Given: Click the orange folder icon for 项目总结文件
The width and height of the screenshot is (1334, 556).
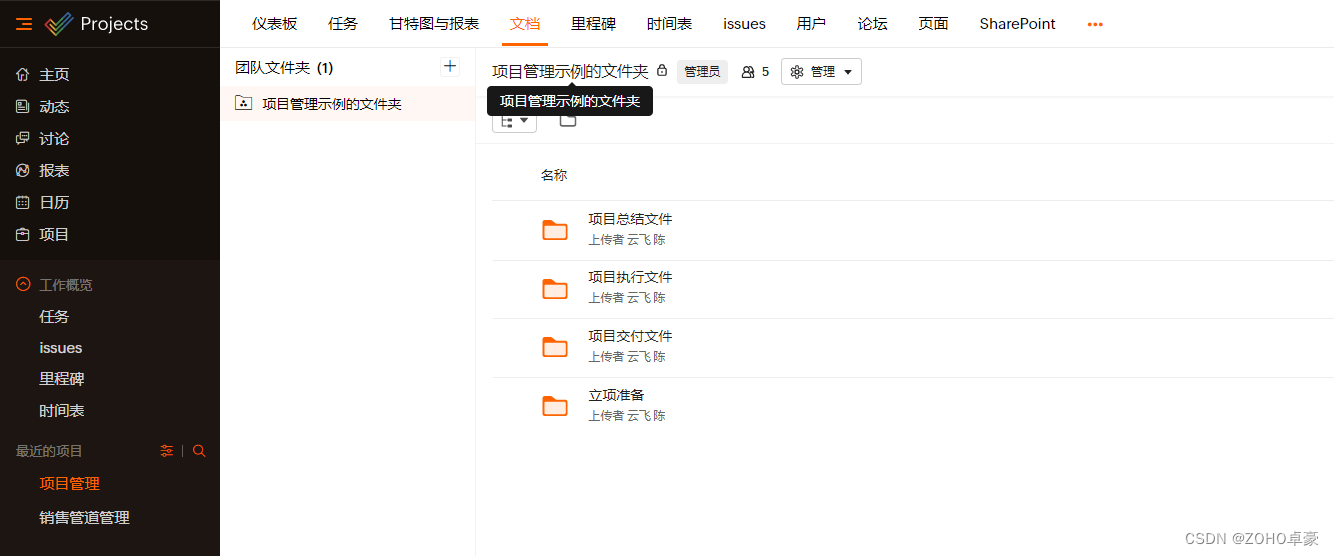Looking at the screenshot, I should (x=555, y=230).
